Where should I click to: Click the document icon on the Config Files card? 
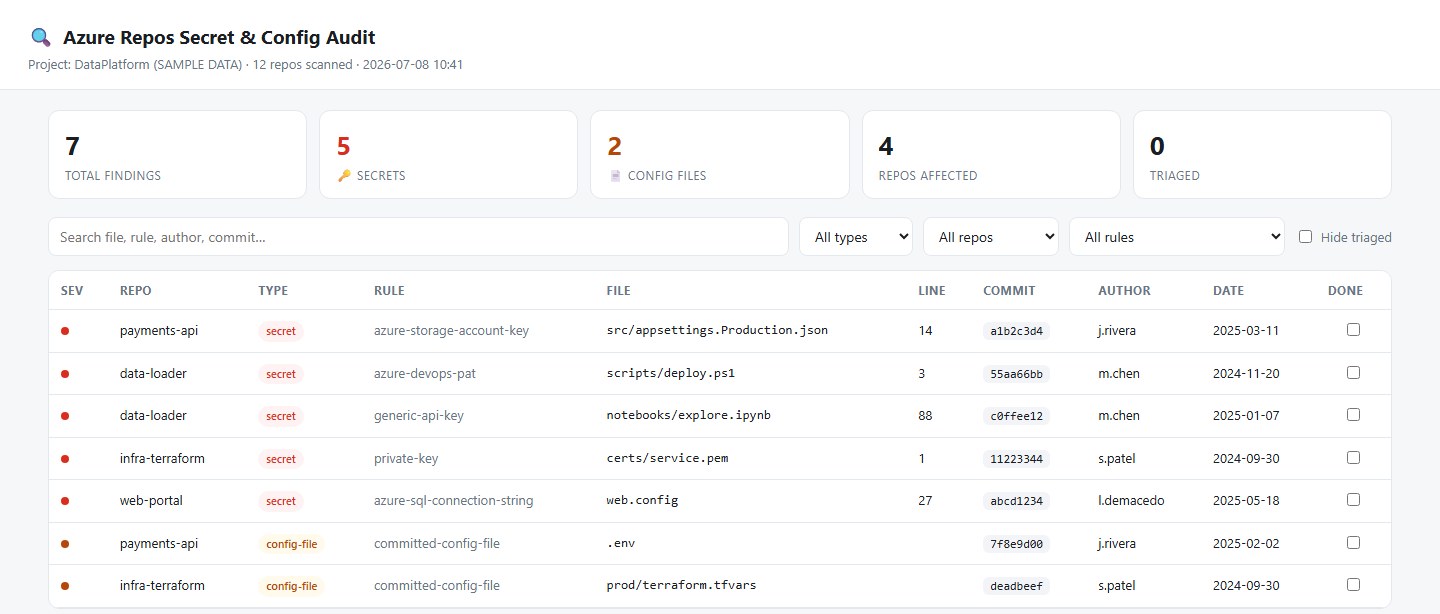point(615,176)
